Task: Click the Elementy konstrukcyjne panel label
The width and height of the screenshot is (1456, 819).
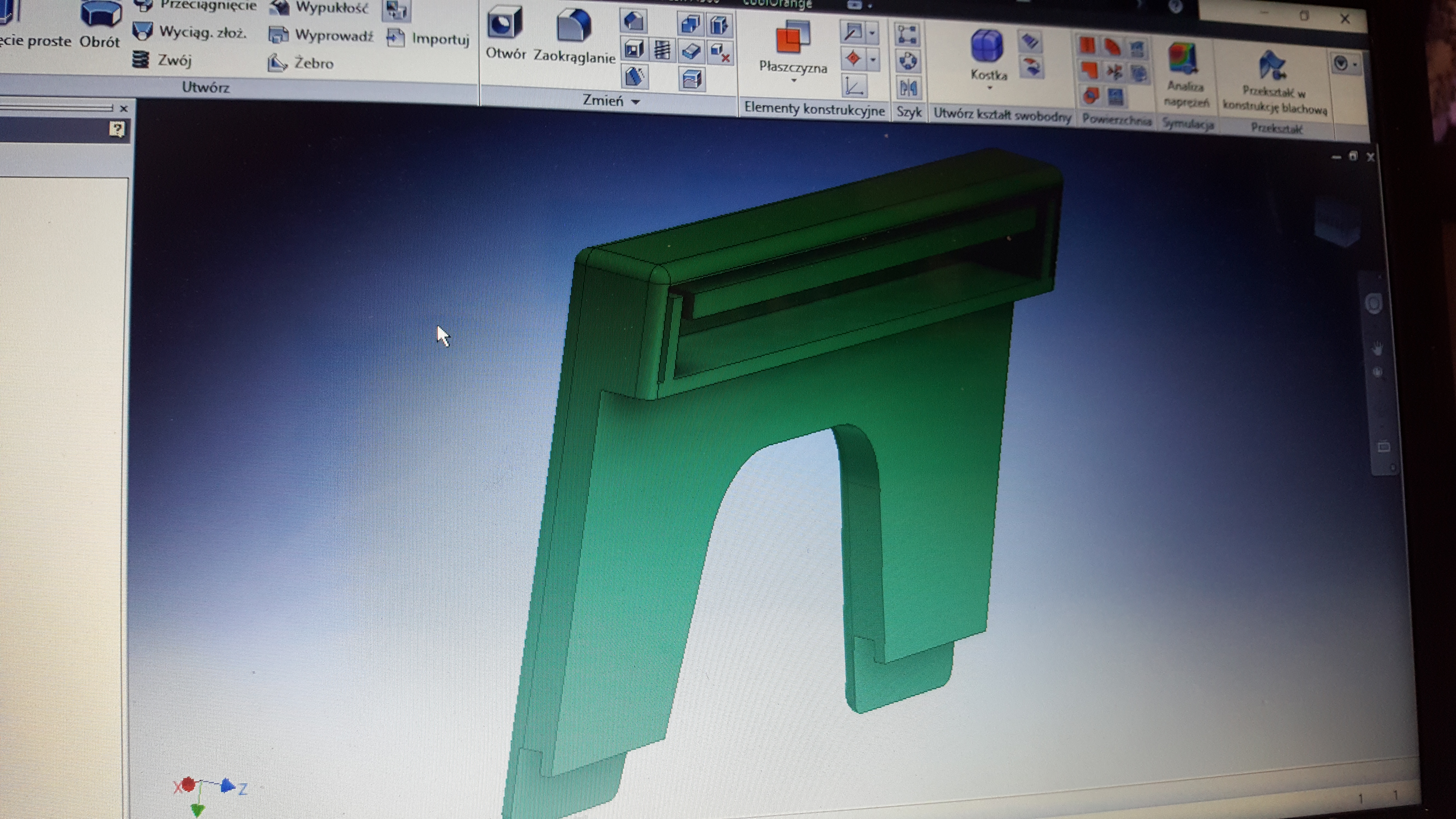Action: 815,109
